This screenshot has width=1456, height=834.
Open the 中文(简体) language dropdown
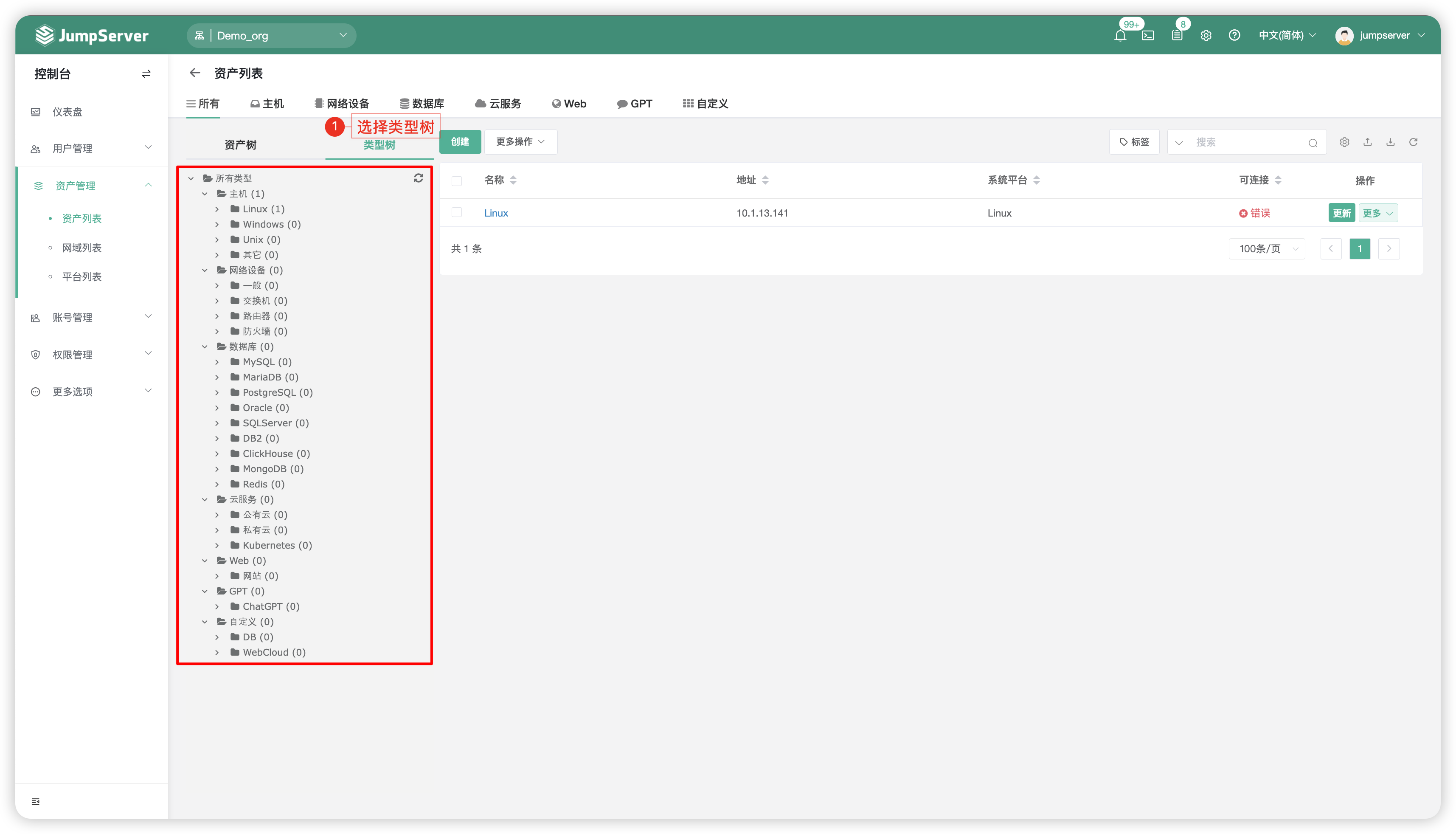(1287, 36)
